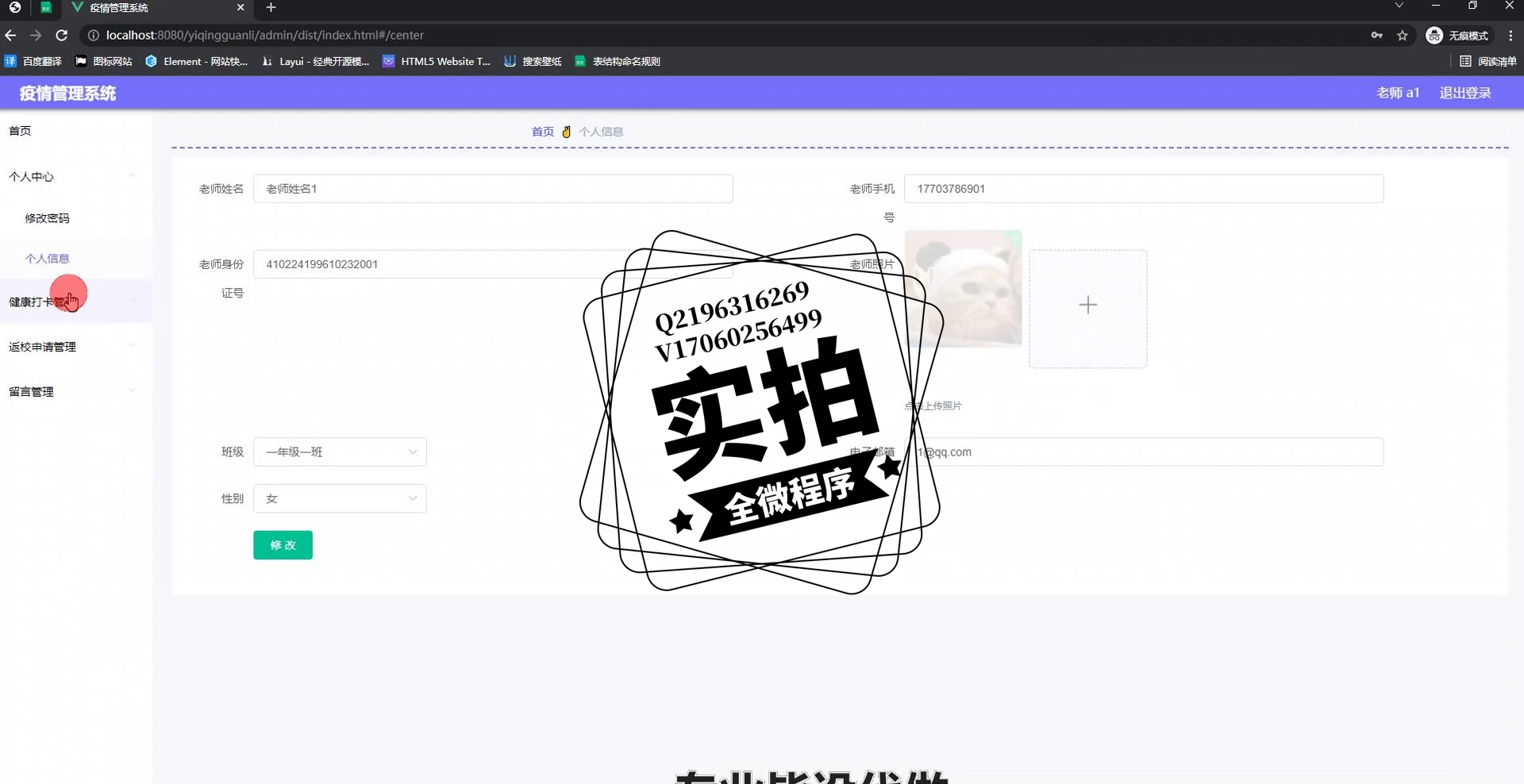The image size is (1524, 784).
Task: Open Chrome three-dot menu
Action: (1511, 35)
